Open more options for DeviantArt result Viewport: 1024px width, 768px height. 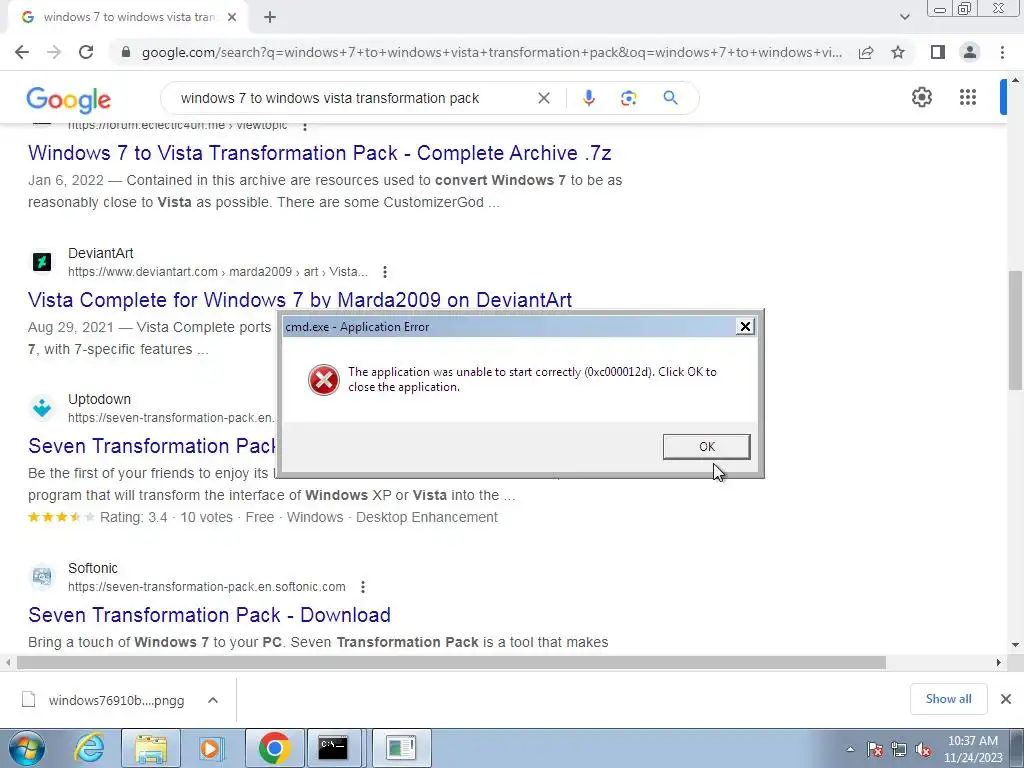pyautogui.click(x=385, y=272)
